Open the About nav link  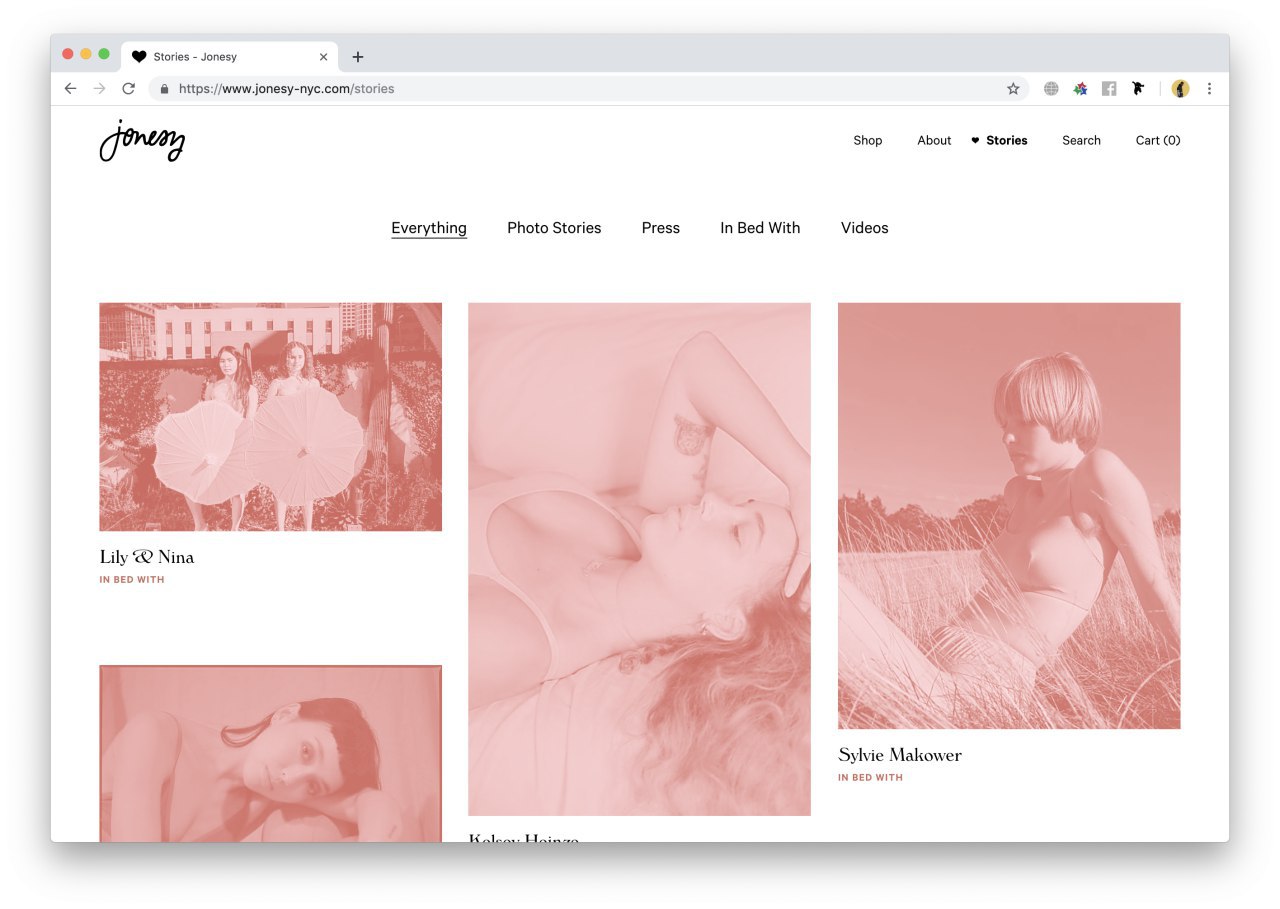[x=934, y=140]
